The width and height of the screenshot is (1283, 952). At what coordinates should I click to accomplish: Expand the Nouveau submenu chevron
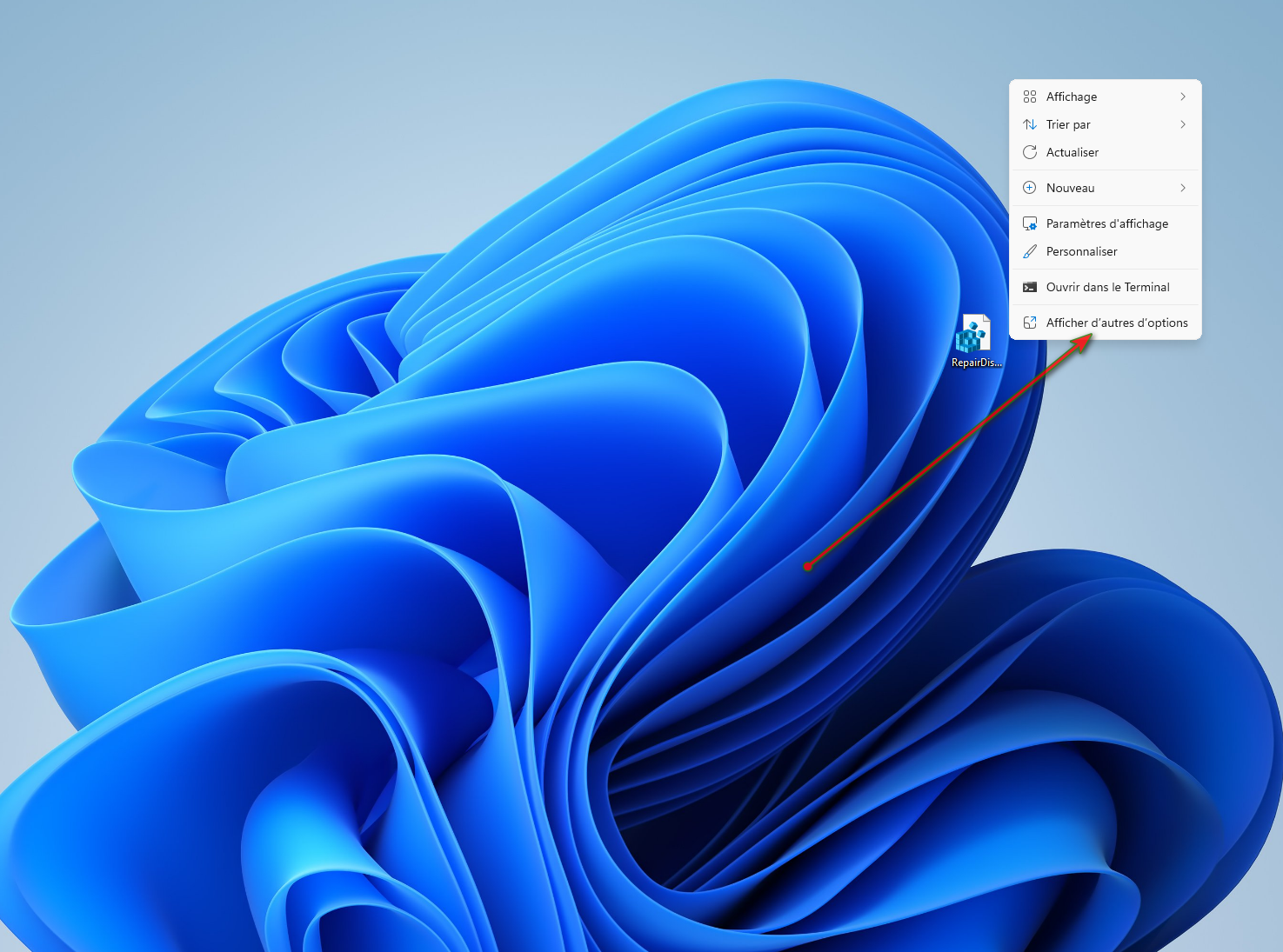pos(1183,188)
